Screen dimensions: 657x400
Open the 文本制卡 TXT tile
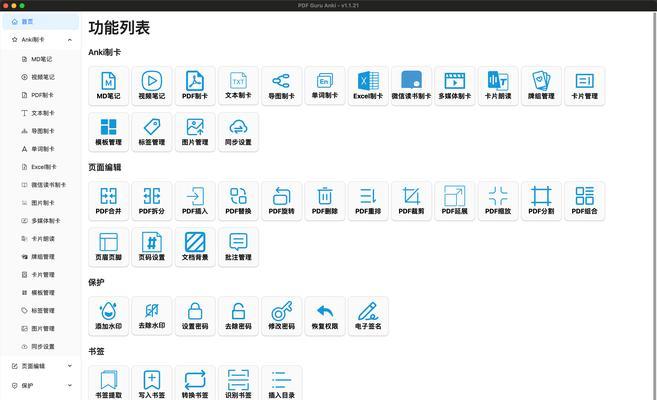click(238, 86)
